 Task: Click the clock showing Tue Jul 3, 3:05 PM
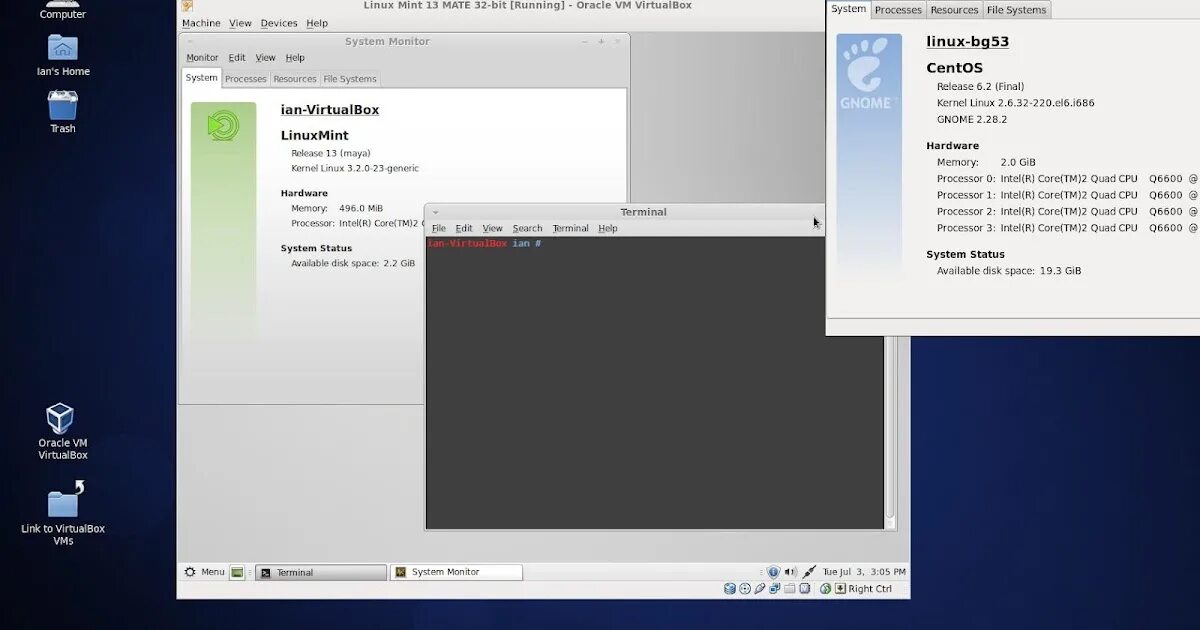pos(864,572)
